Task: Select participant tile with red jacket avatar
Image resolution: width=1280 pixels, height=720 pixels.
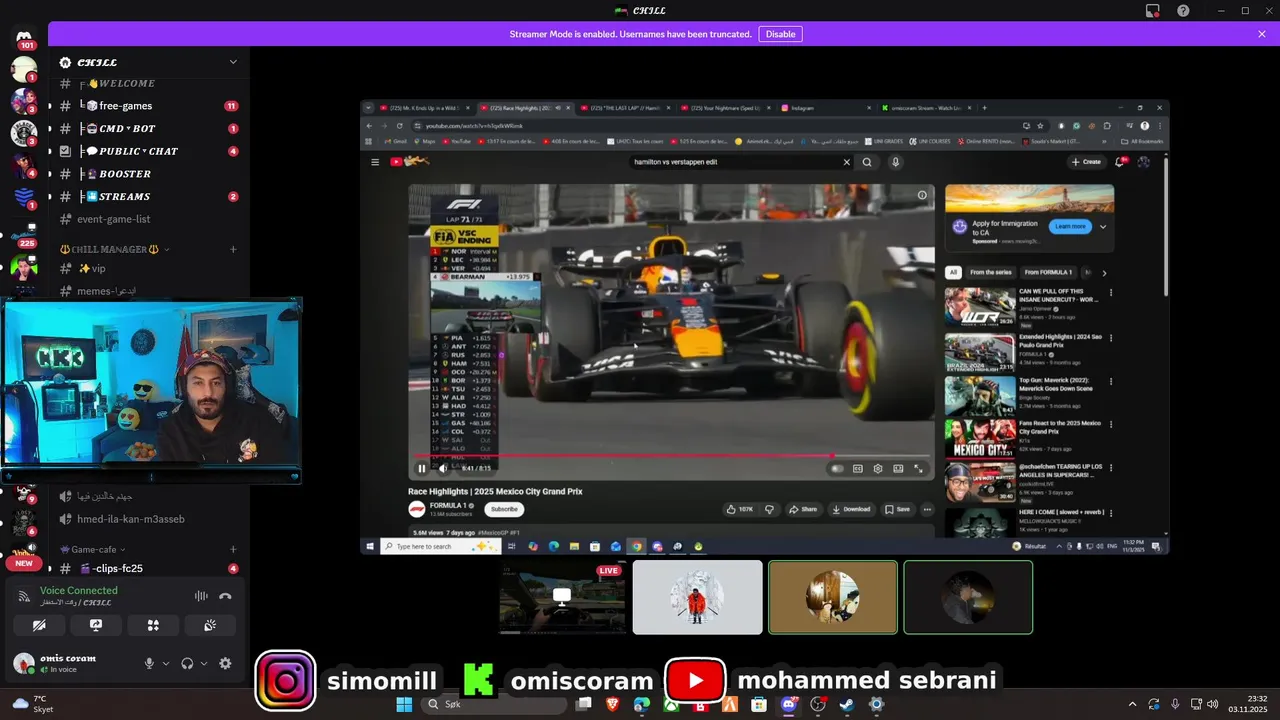Action: (x=697, y=597)
